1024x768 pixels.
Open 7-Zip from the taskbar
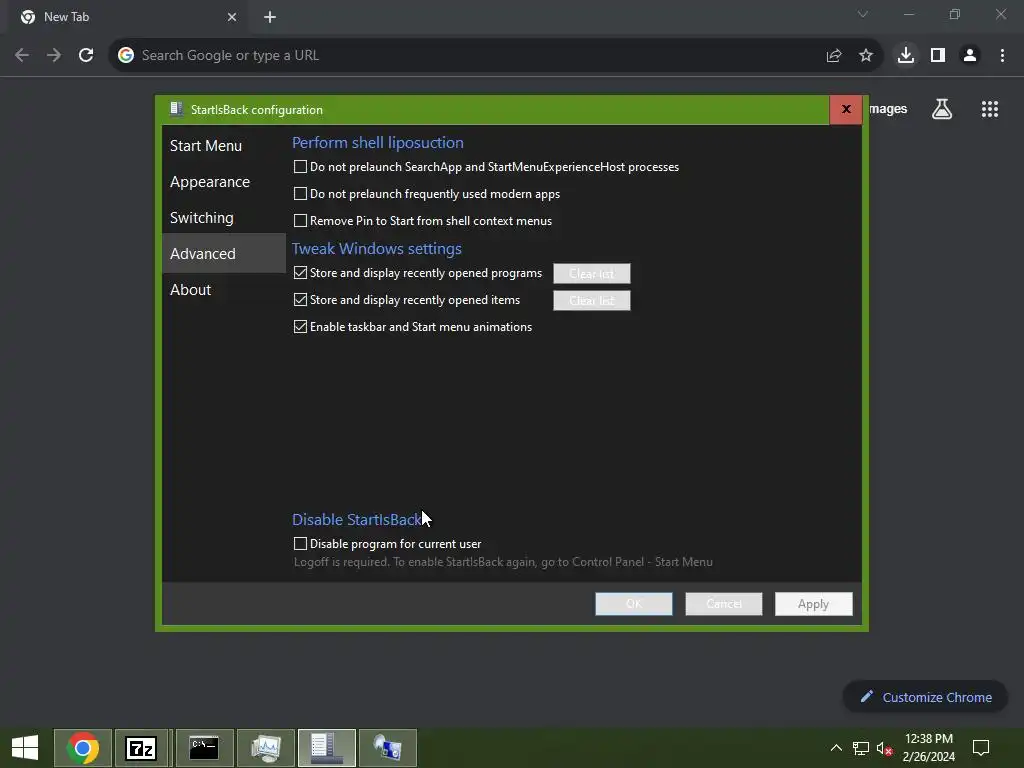coord(142,748)
